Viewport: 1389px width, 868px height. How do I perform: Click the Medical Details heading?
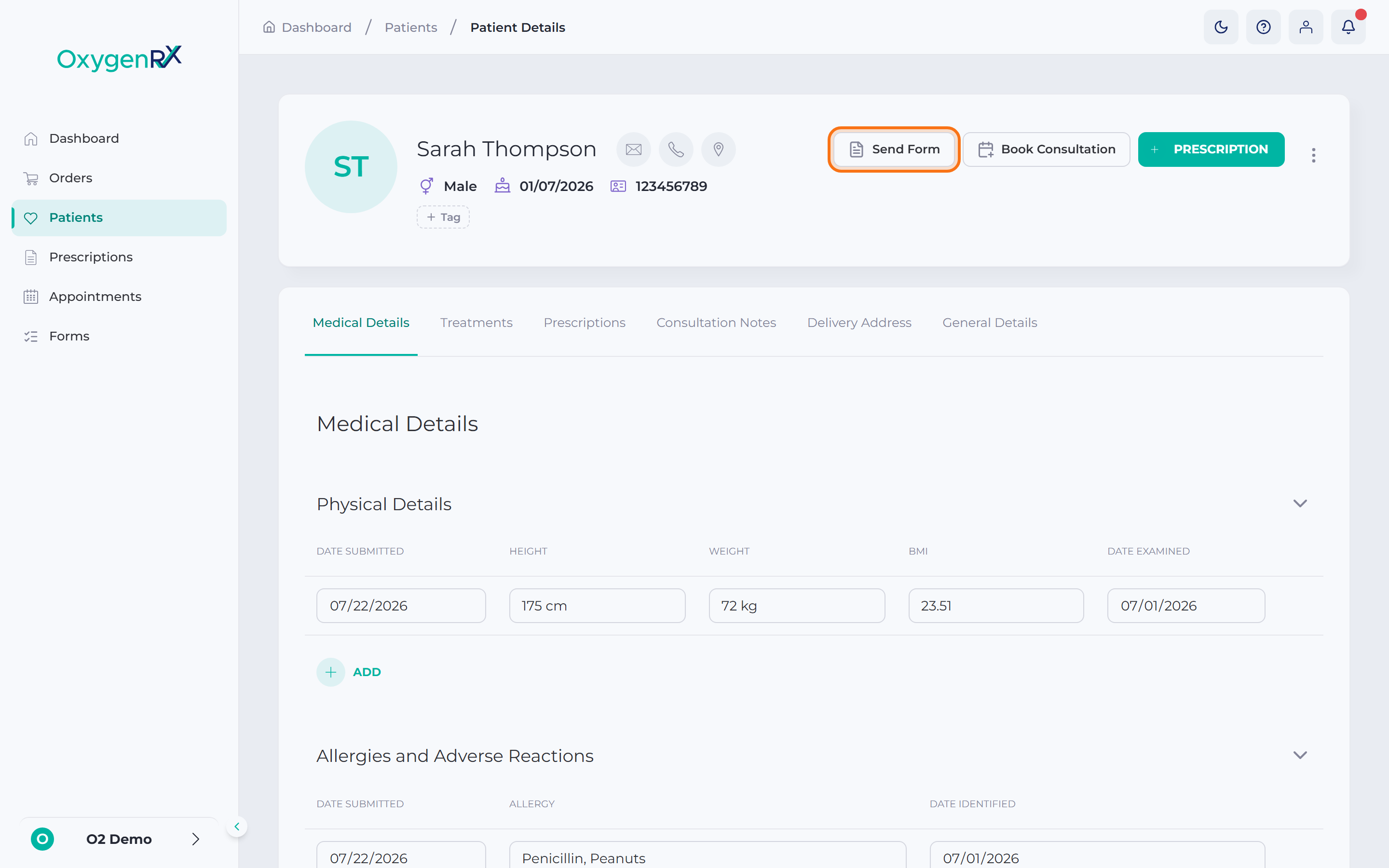(x=397, y=424)
